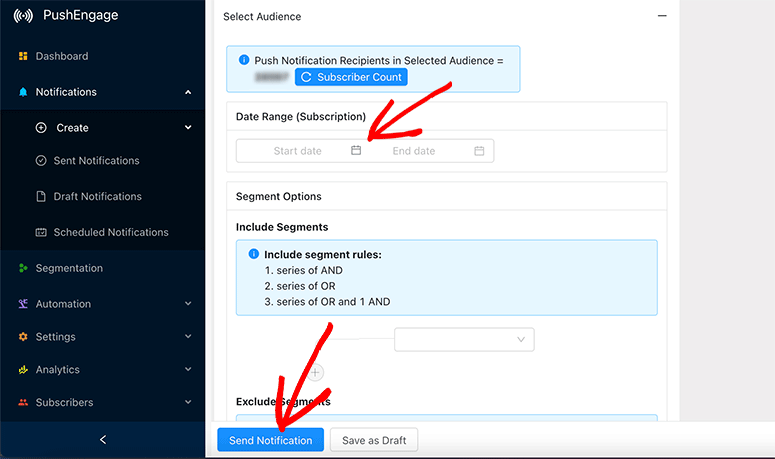Click the Segmentation icon in sidebar
775x459 pixels.
(23, 268)
